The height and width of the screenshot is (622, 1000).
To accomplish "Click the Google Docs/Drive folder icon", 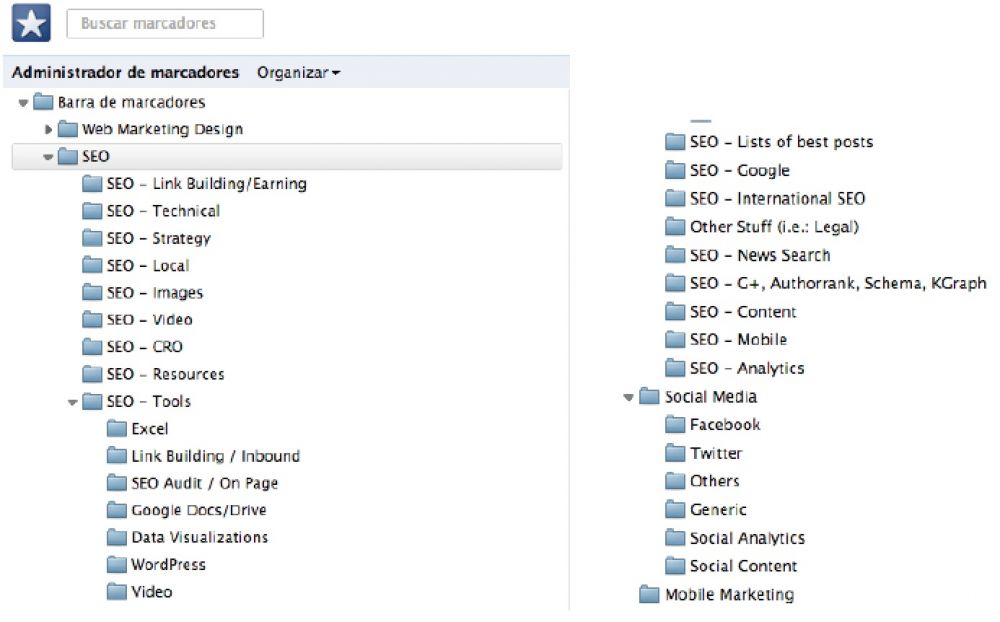I will click(x=118, y=511).
